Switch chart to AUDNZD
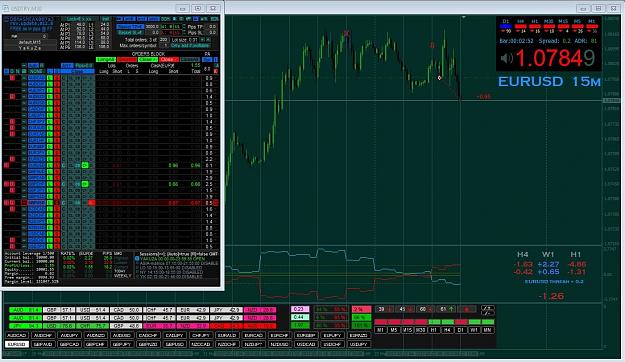This screenshot has height=362, width=625. tap(96, 335)
